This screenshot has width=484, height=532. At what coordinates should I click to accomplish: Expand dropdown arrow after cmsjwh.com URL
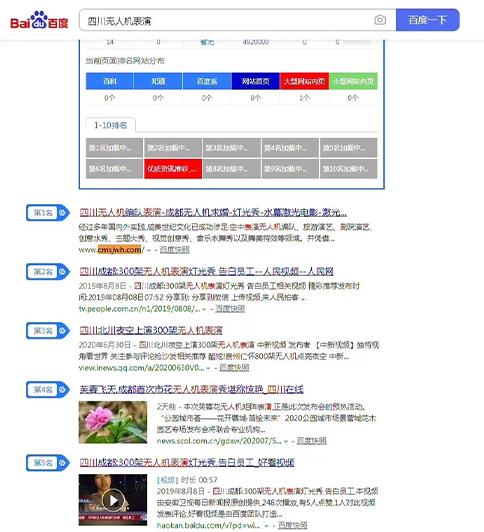pyautogui.click(x=149, y=250)
